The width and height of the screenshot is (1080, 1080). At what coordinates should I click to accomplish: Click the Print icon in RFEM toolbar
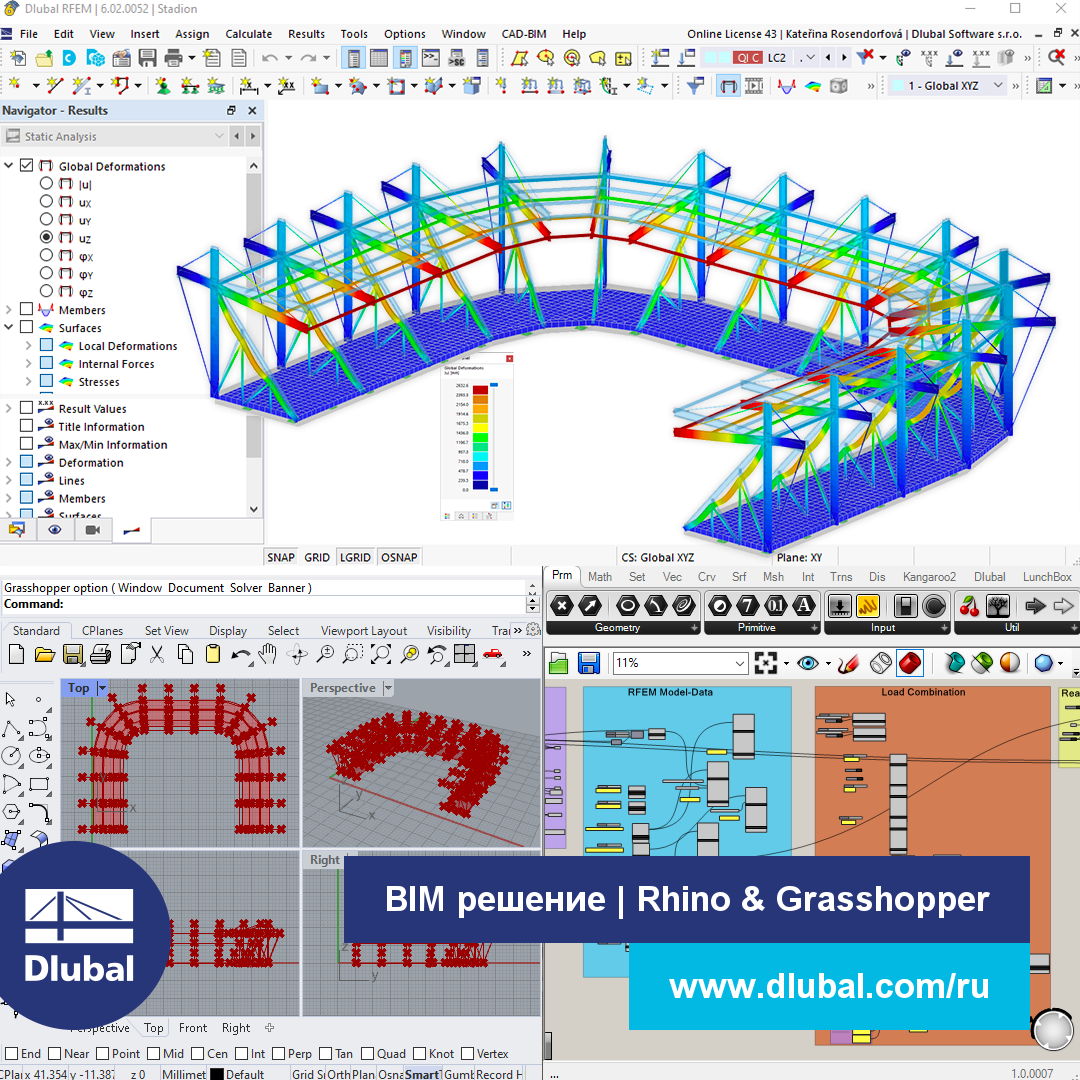(172, 57)
